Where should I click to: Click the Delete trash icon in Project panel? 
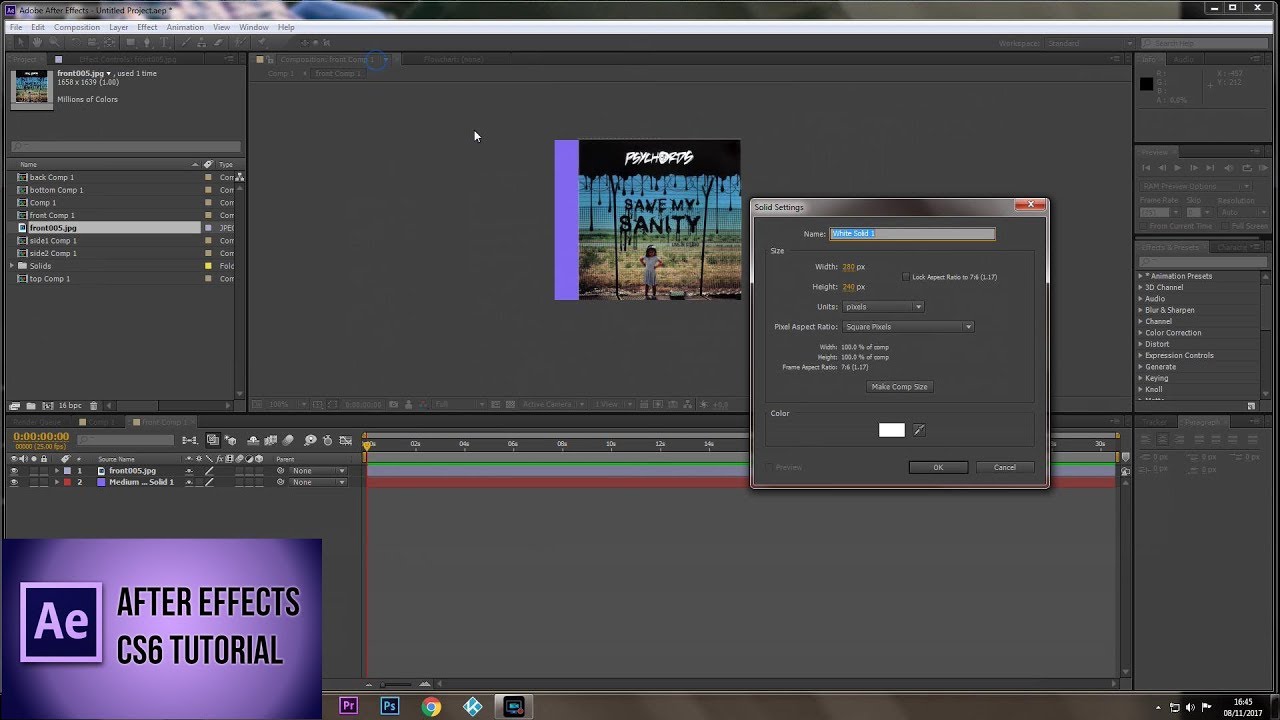pos(94,406)
